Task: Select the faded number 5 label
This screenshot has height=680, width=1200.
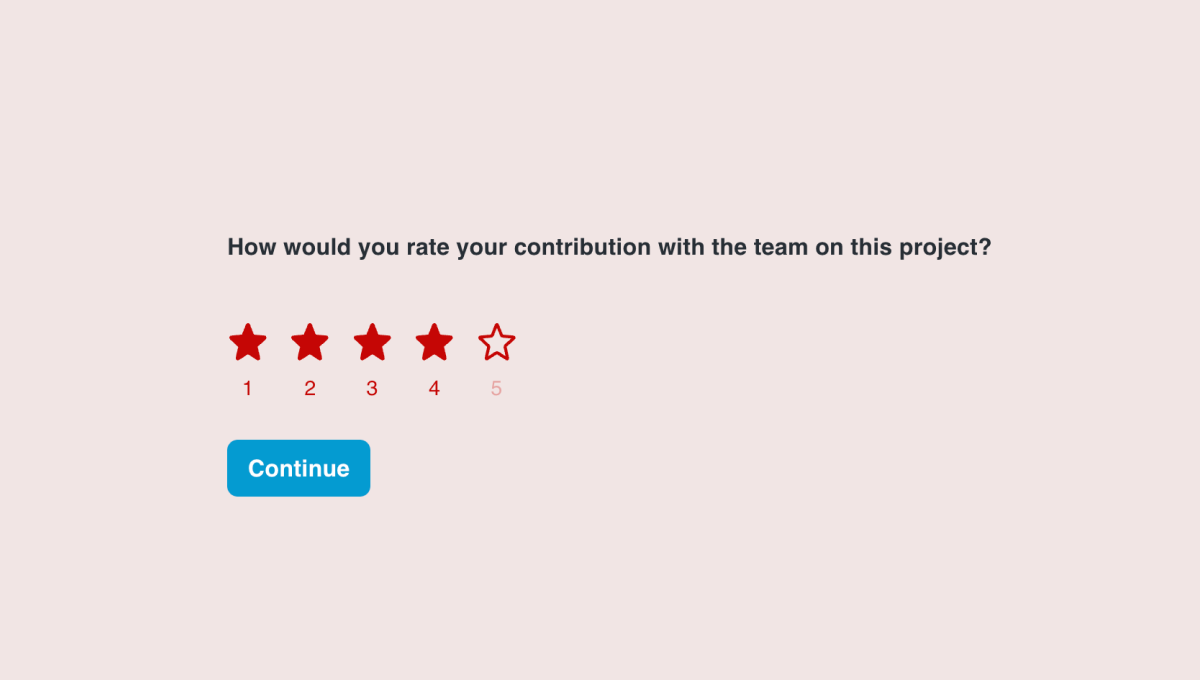Action: (x=497, y=389)
